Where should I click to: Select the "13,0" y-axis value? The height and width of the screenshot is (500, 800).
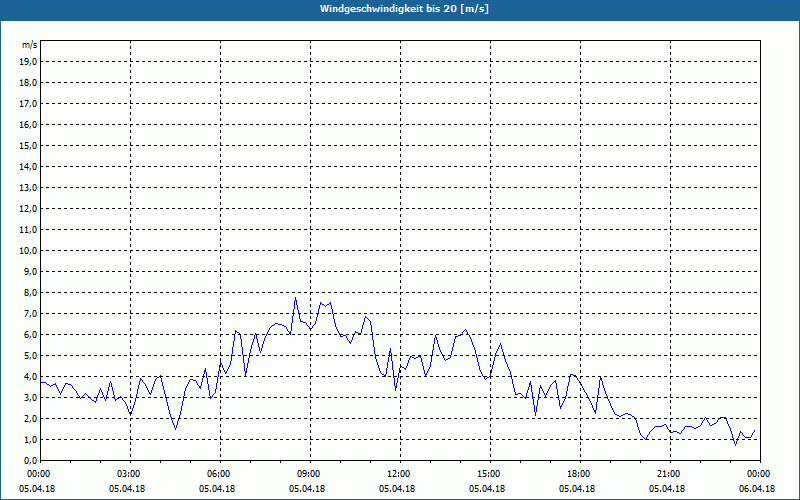pos(28,187)
